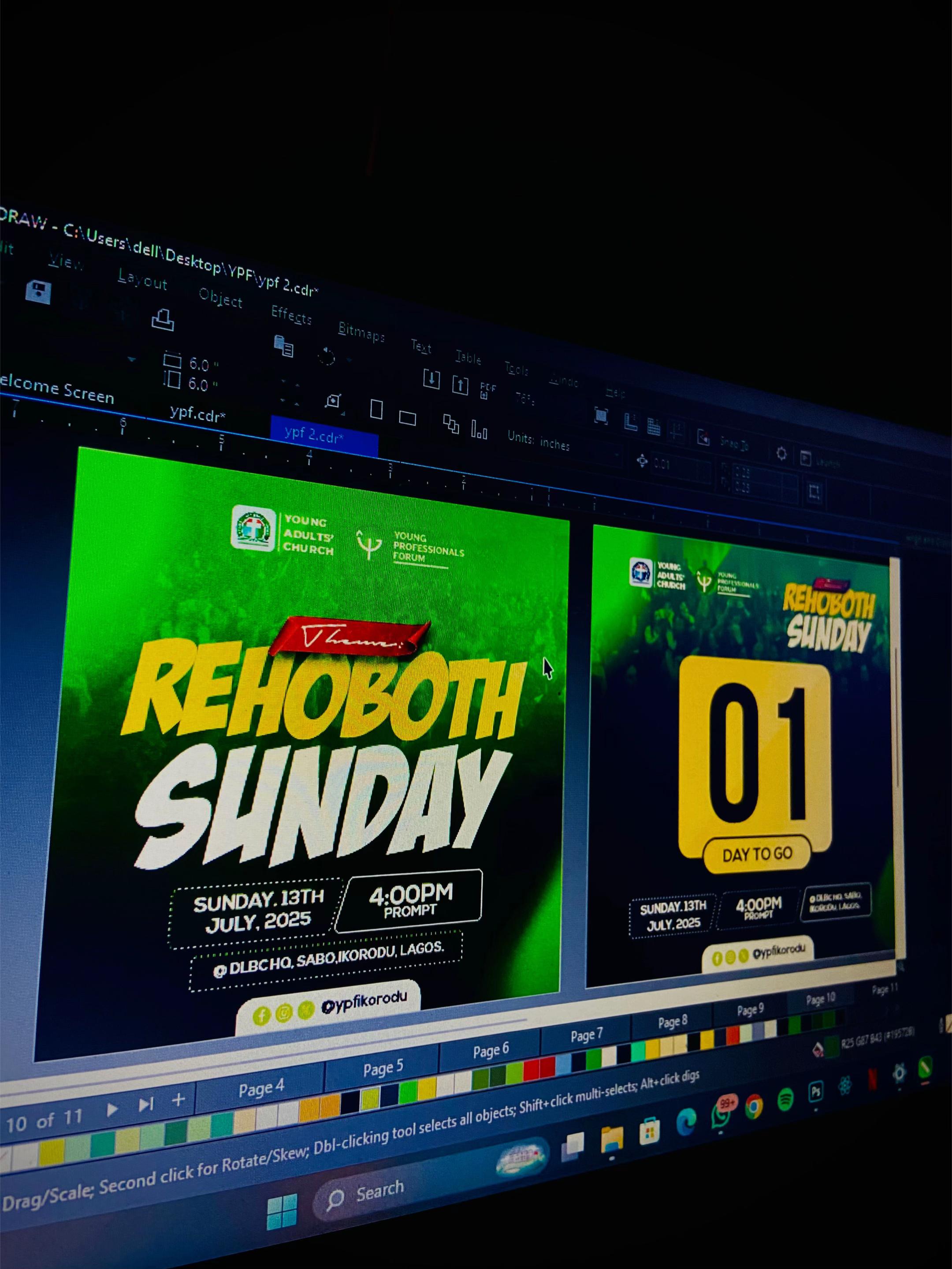
Task: Select the Landscape orientation icon
Action: 407,418
